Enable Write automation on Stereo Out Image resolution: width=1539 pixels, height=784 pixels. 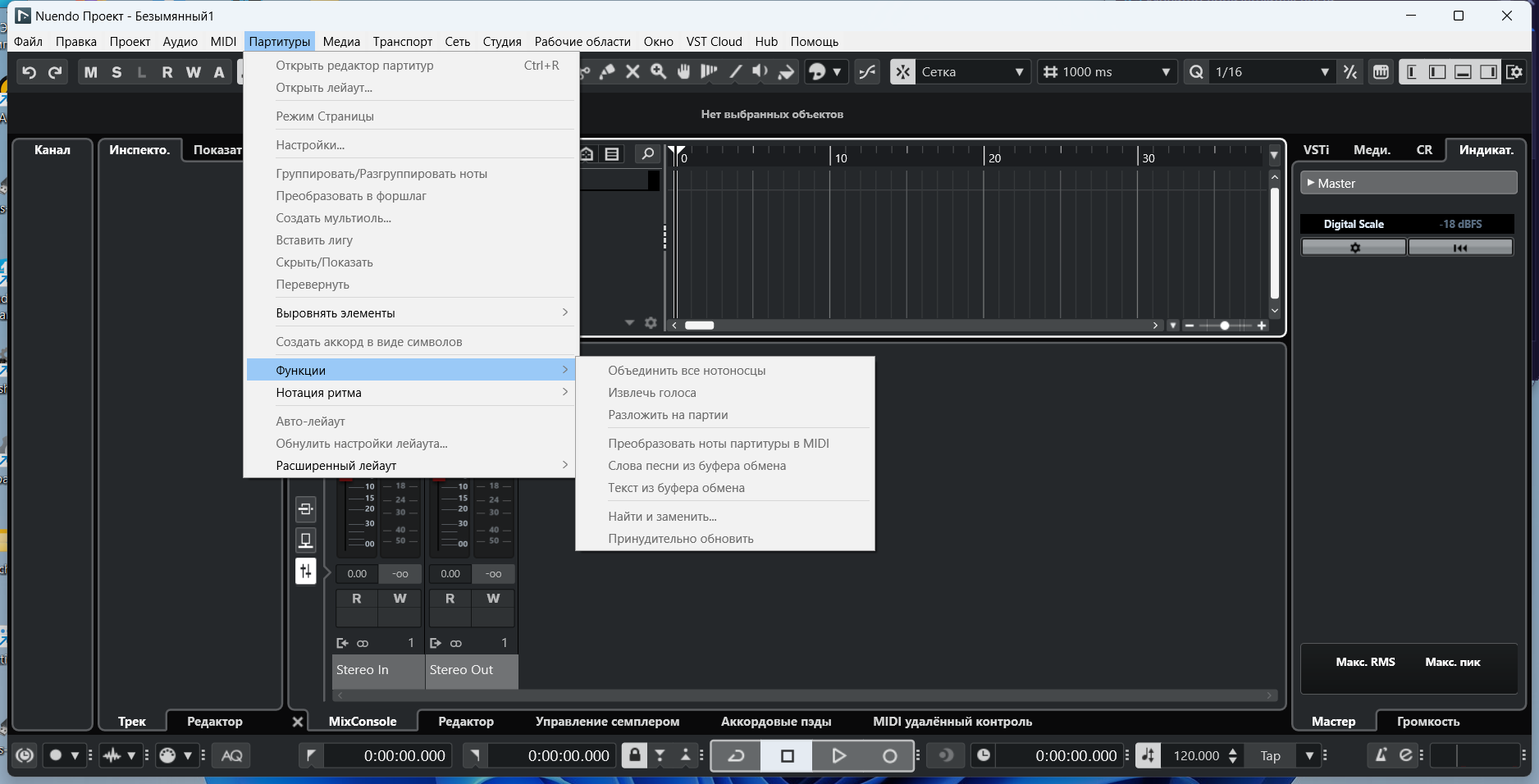pyautogui.click(x=493, y=599)
